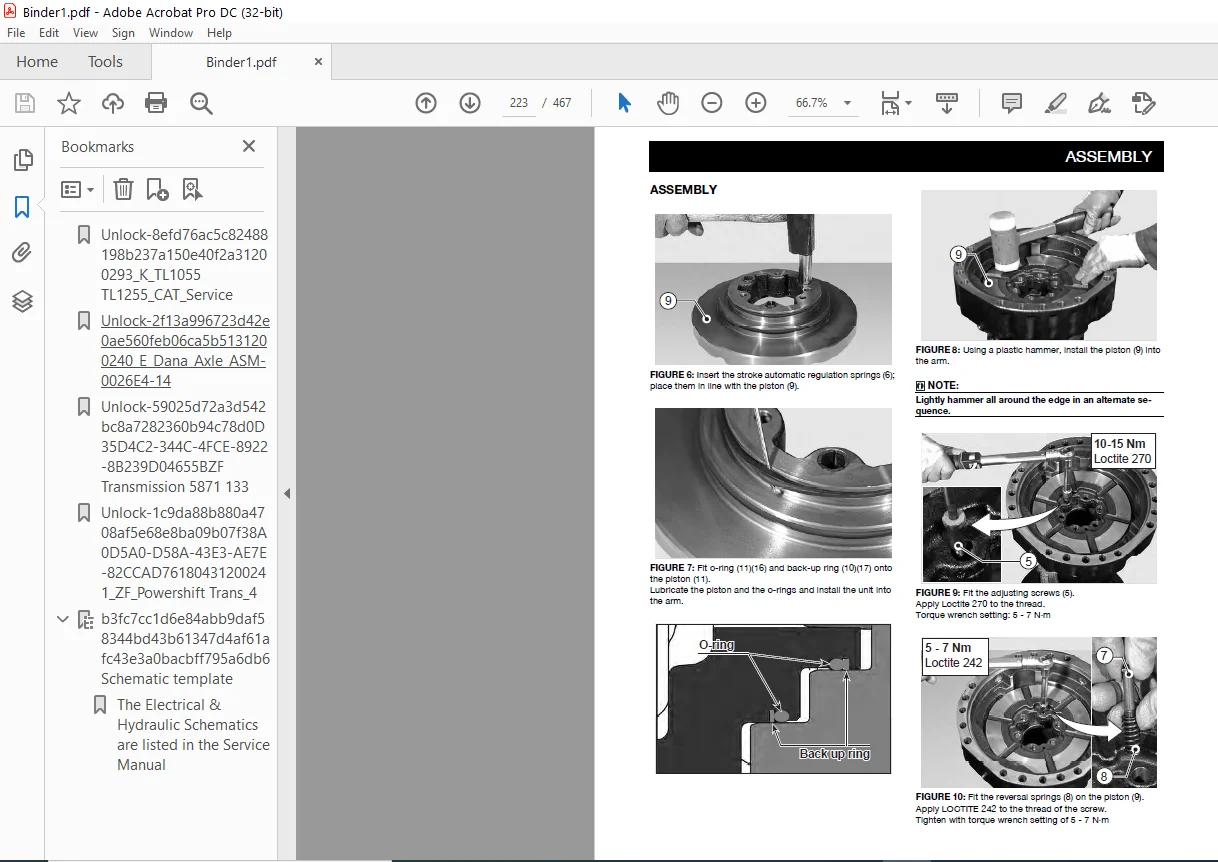Open the Sign menu
1218x862 pixels.
123,33
